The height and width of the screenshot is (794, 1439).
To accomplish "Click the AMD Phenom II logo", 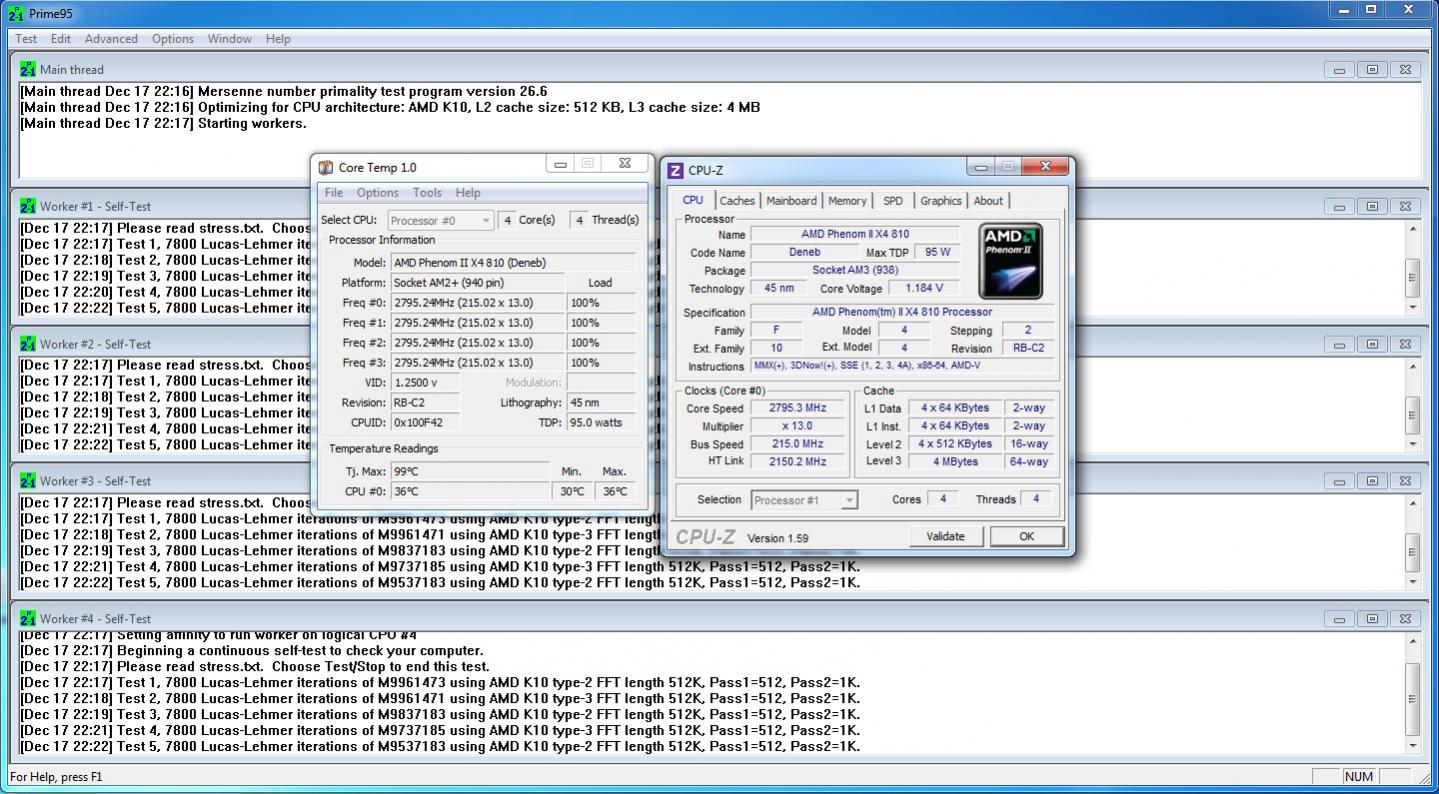I will tap(1010, 261).
